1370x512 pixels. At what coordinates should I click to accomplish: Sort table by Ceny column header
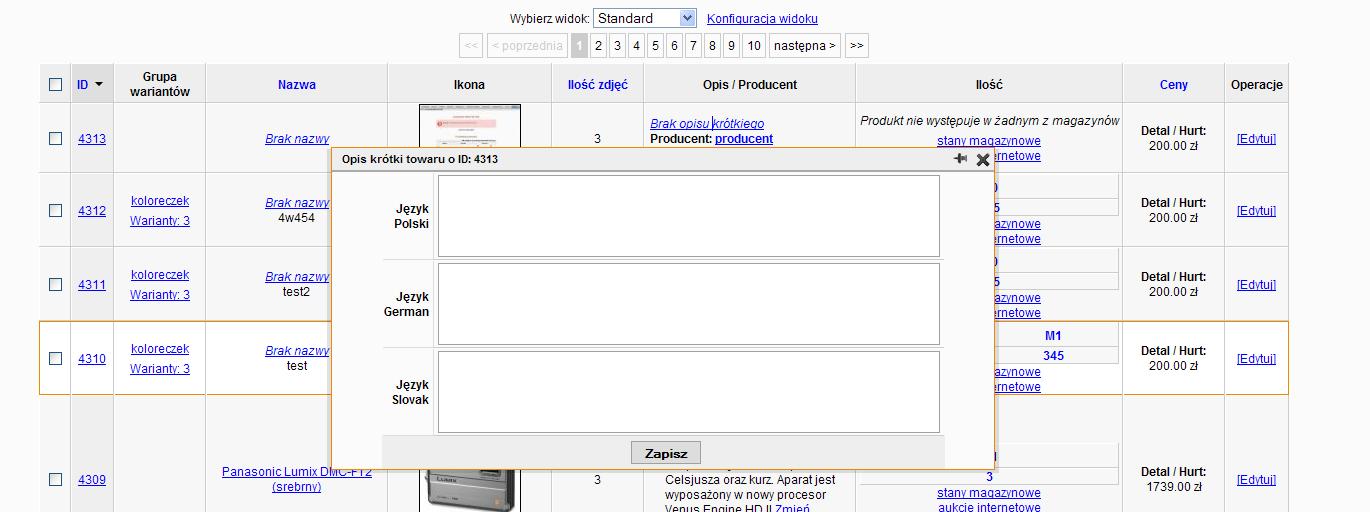click(x=1173, y=85)
